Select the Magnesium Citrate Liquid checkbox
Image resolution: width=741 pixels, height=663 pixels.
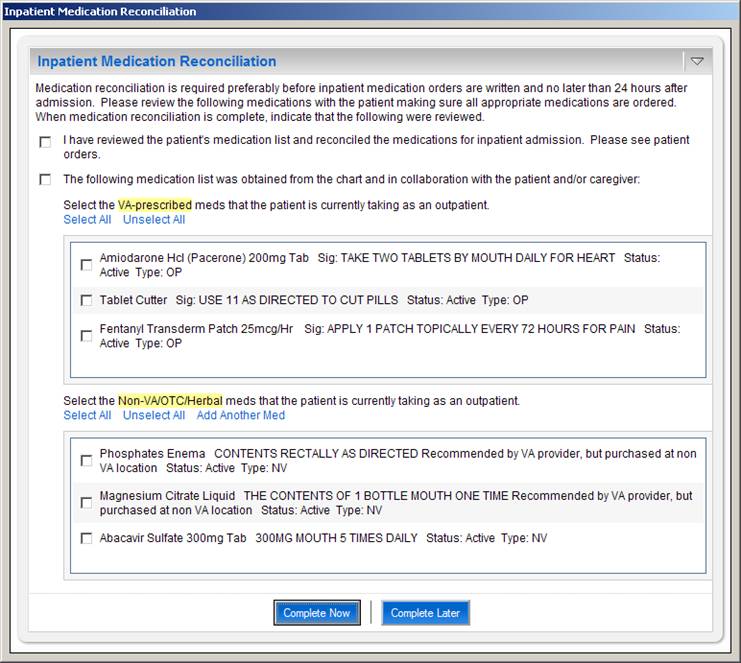[x=86, y=503]
